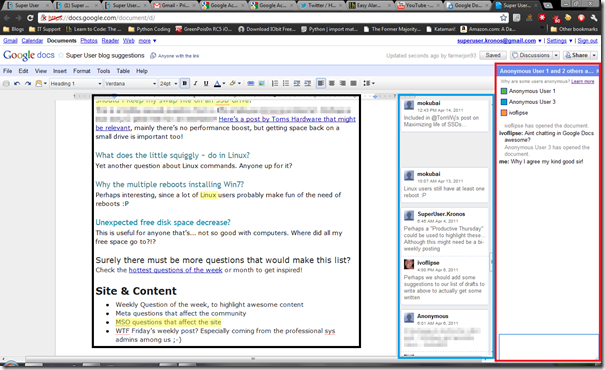
Task: Apply a bulleted list
Action: pyautogui.click(x=286, y=83)
